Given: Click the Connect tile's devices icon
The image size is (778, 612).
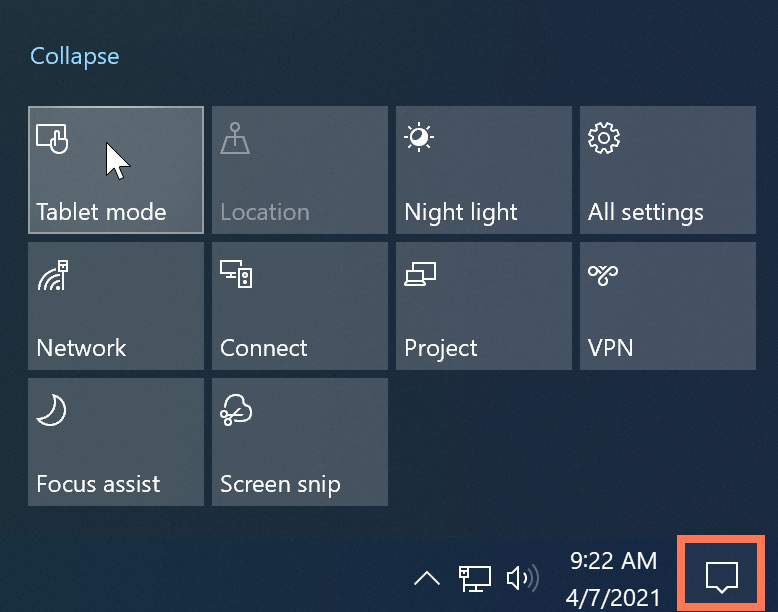Looking at the screenshot, I should click(236, 273).
